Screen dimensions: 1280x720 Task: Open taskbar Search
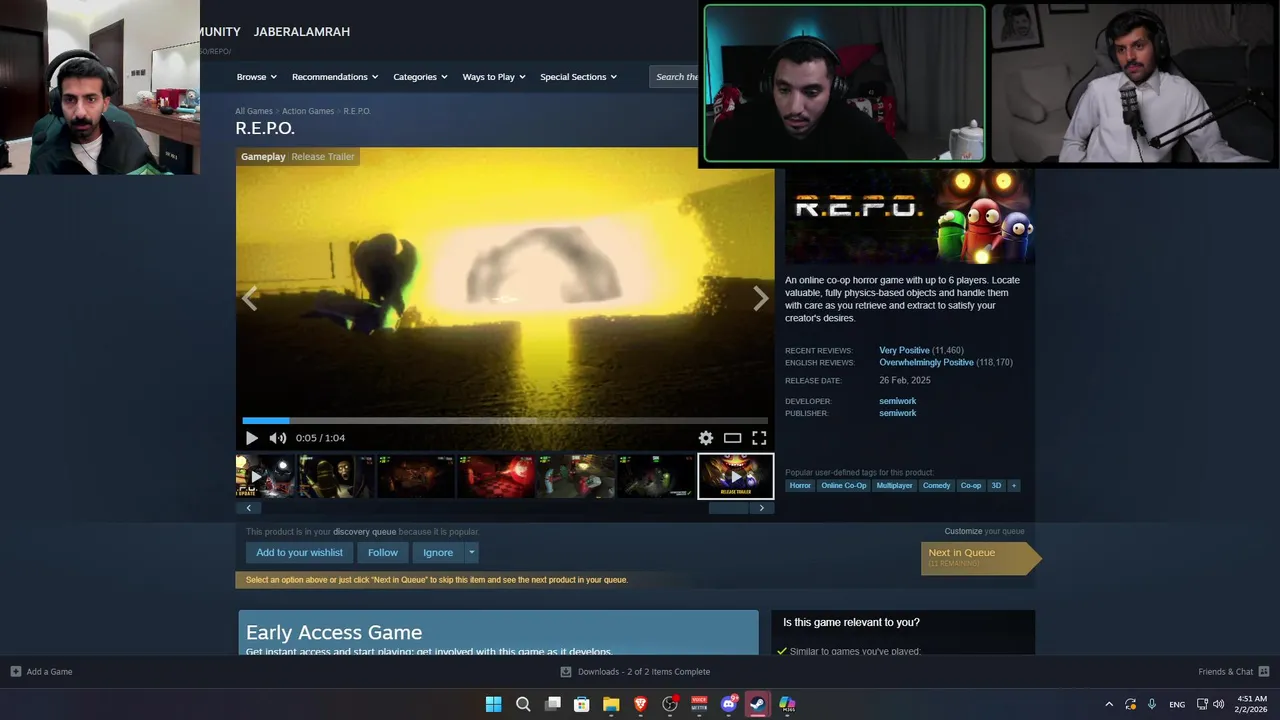pyautogui.click(x=523, y=704)
